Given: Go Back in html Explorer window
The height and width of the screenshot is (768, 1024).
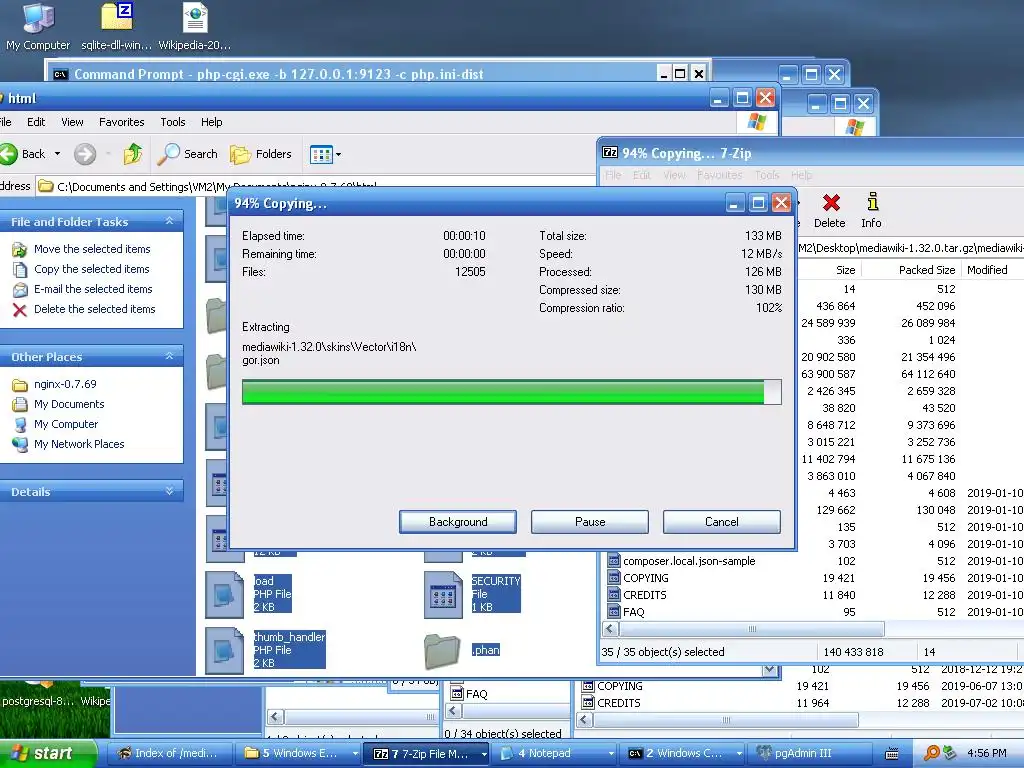Looking at the screenshot, I should [23, 154].
